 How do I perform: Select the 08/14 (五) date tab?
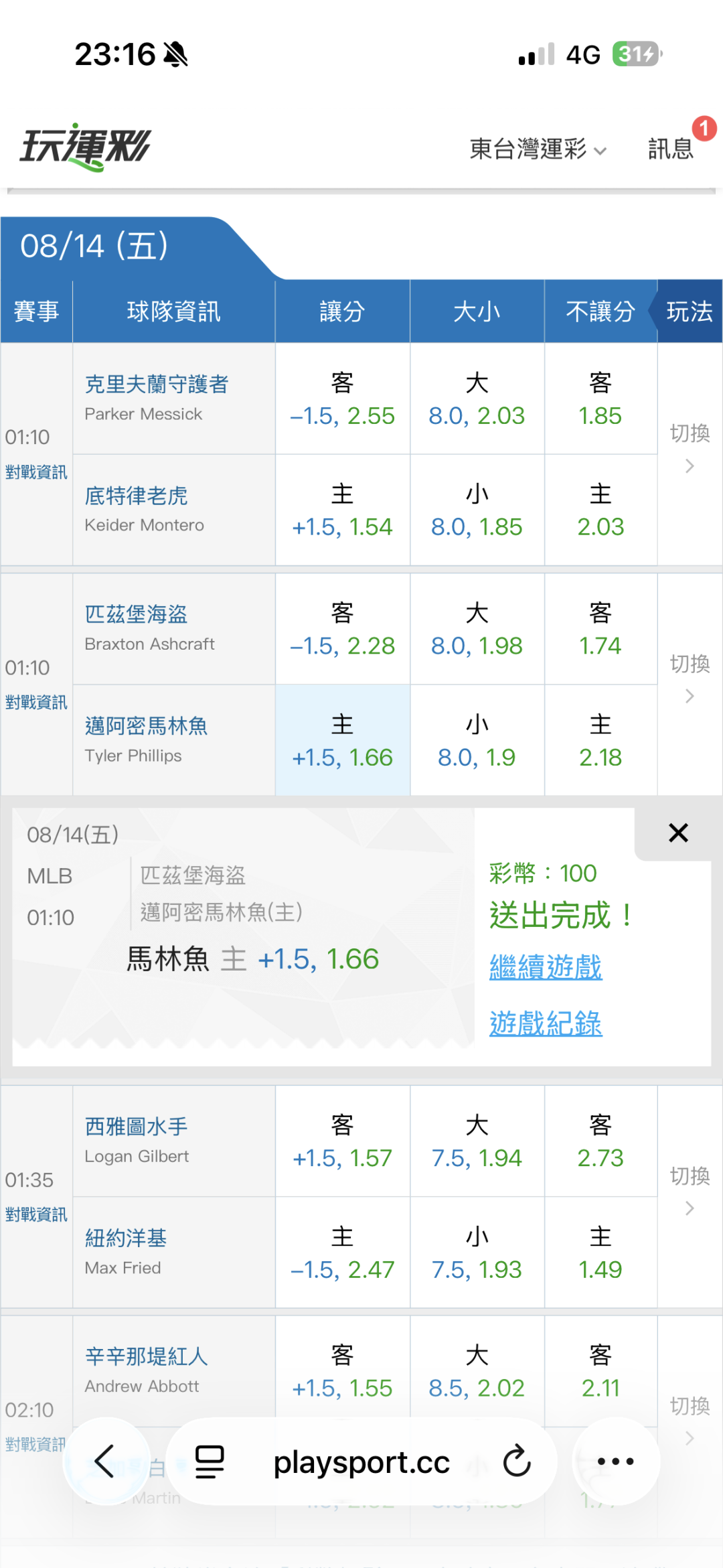pos(94,246)
